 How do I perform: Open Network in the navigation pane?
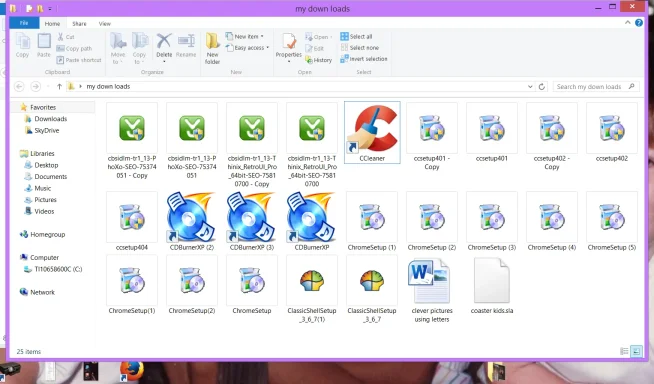tap(42, 292)
